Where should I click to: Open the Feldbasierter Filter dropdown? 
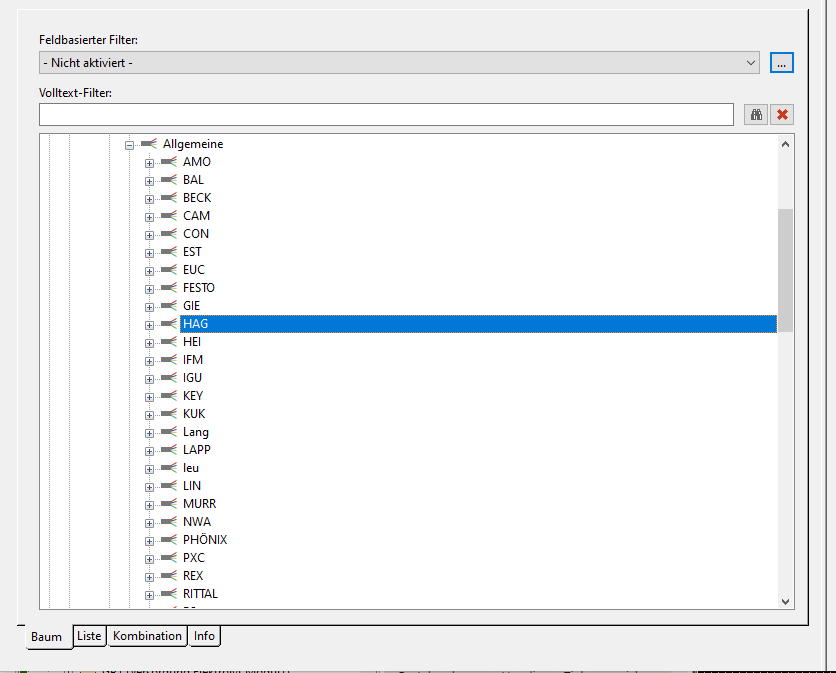pyautogui.click(x=399, y=63)
